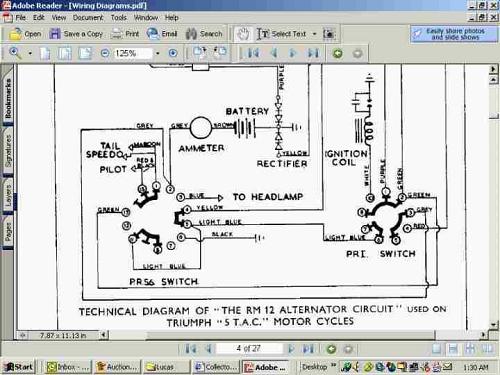Viewport: 500px width, 375px height.
Task: Click the Search button
Action: [204, 34]
